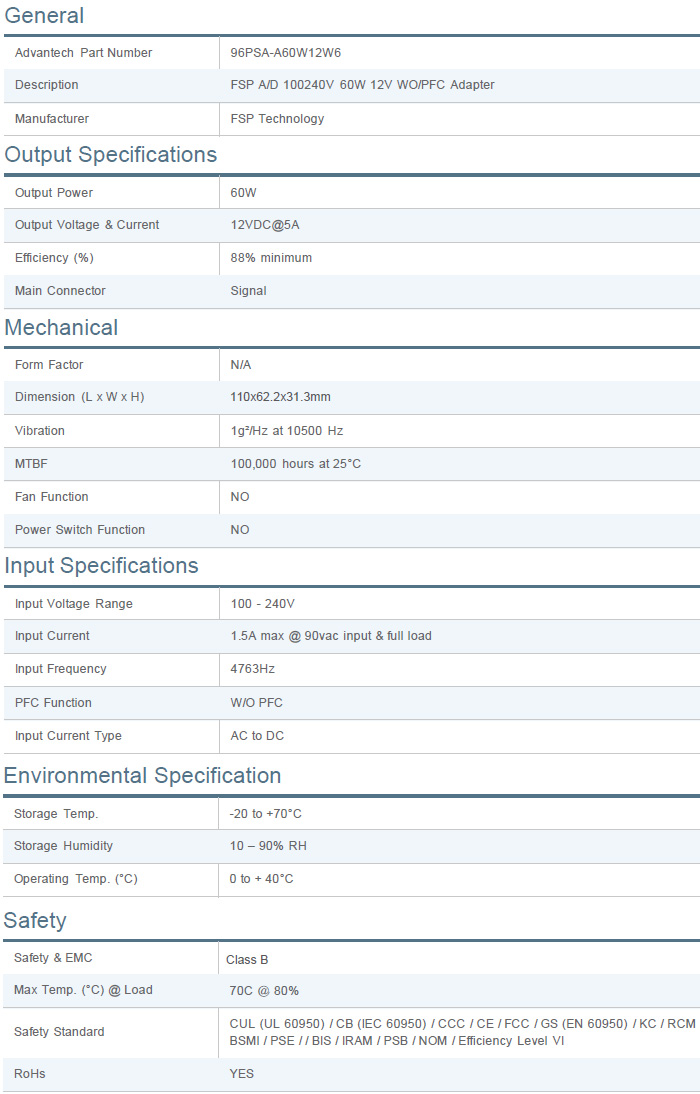Image resolution: width=700 pixels, height=1094 pixels.
Task: Select the Output Specifications heading
Action: [110, 155]
